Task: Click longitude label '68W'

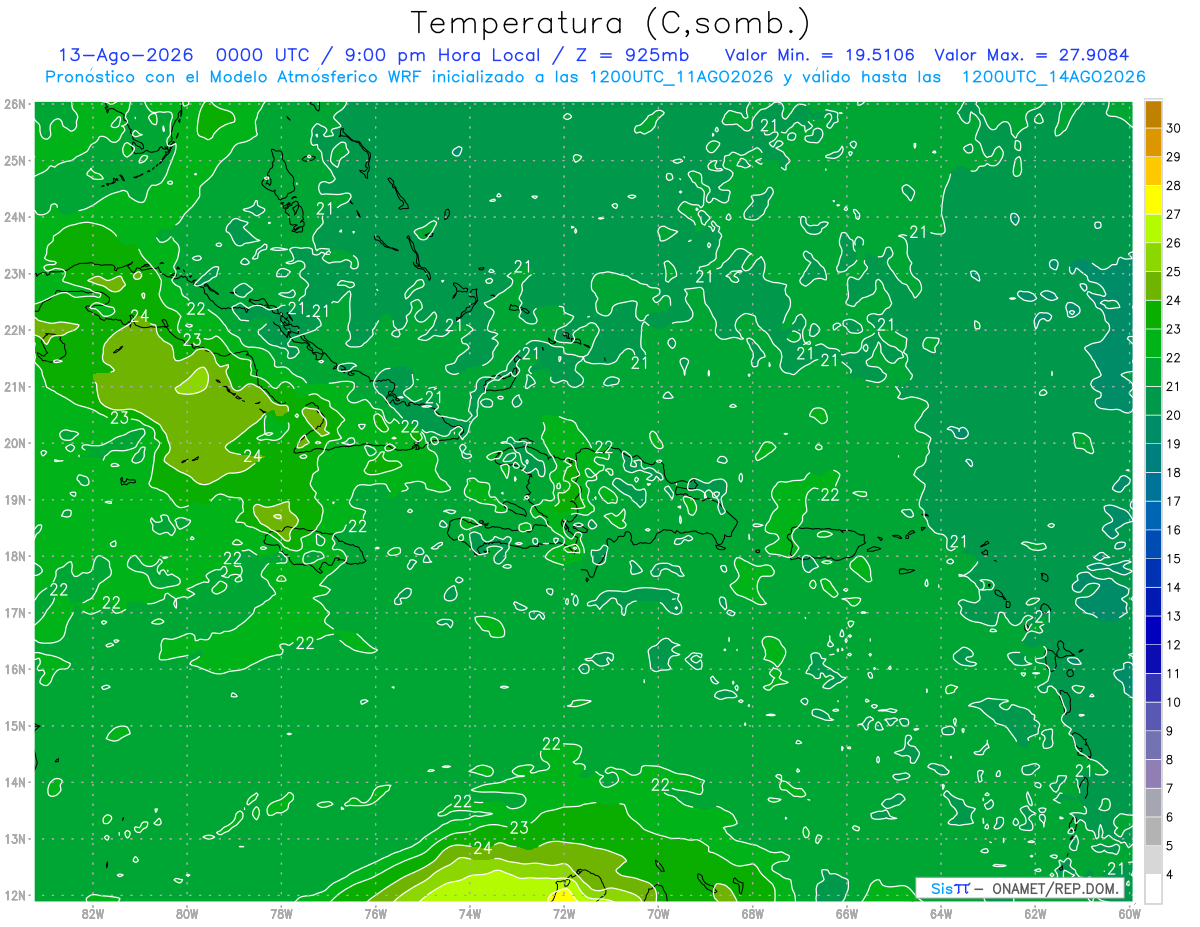Action: 752,913
